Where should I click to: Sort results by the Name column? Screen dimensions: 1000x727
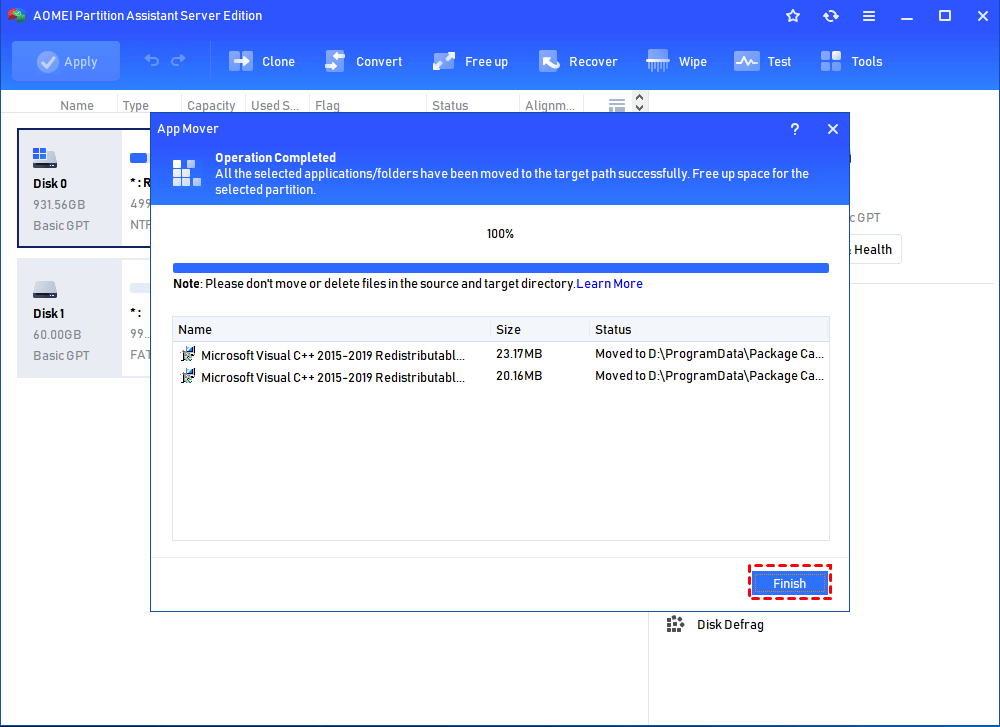click(x=331, y=330)
